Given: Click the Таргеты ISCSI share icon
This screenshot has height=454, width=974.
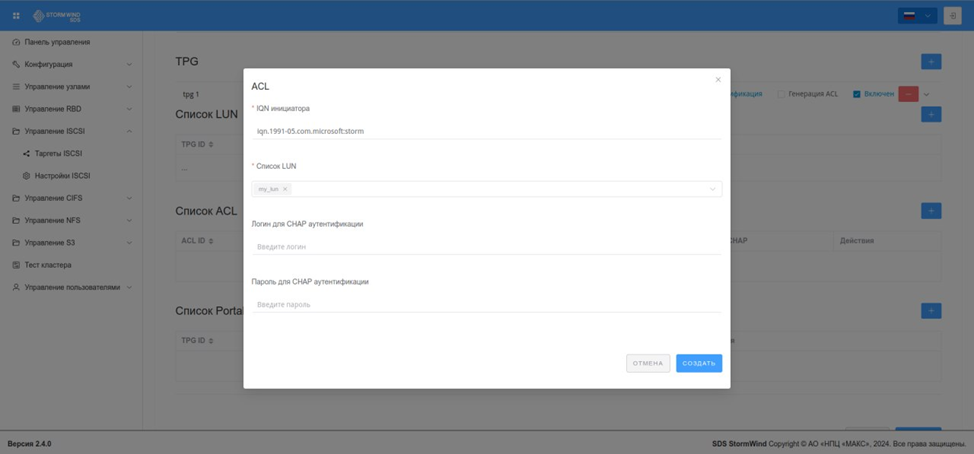Looking at the screenshot, I should click(x=26, y=154).
